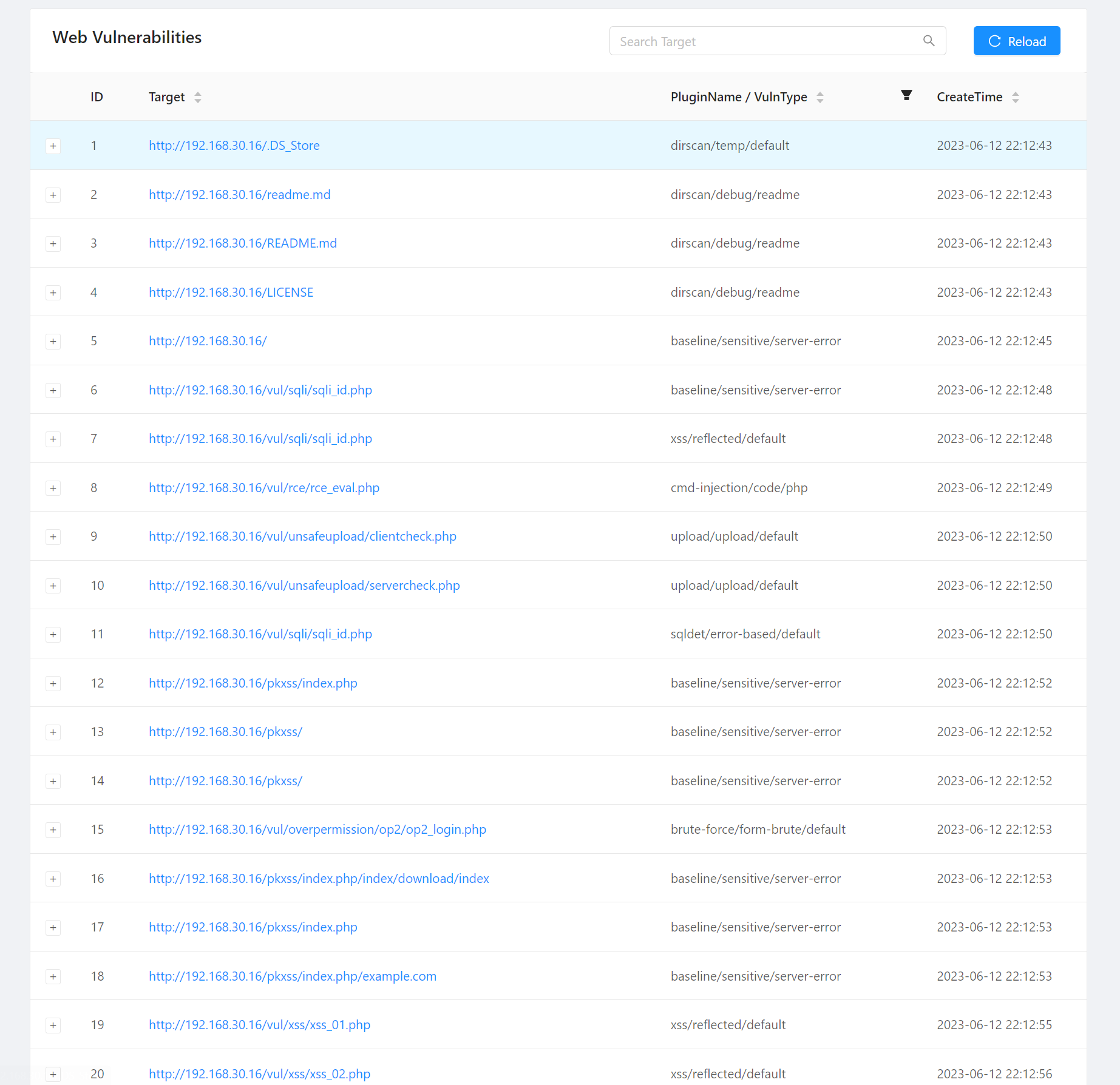Expand row 13 details
The height and width of the screenshot is (1085, 1120).
[53, 732]
